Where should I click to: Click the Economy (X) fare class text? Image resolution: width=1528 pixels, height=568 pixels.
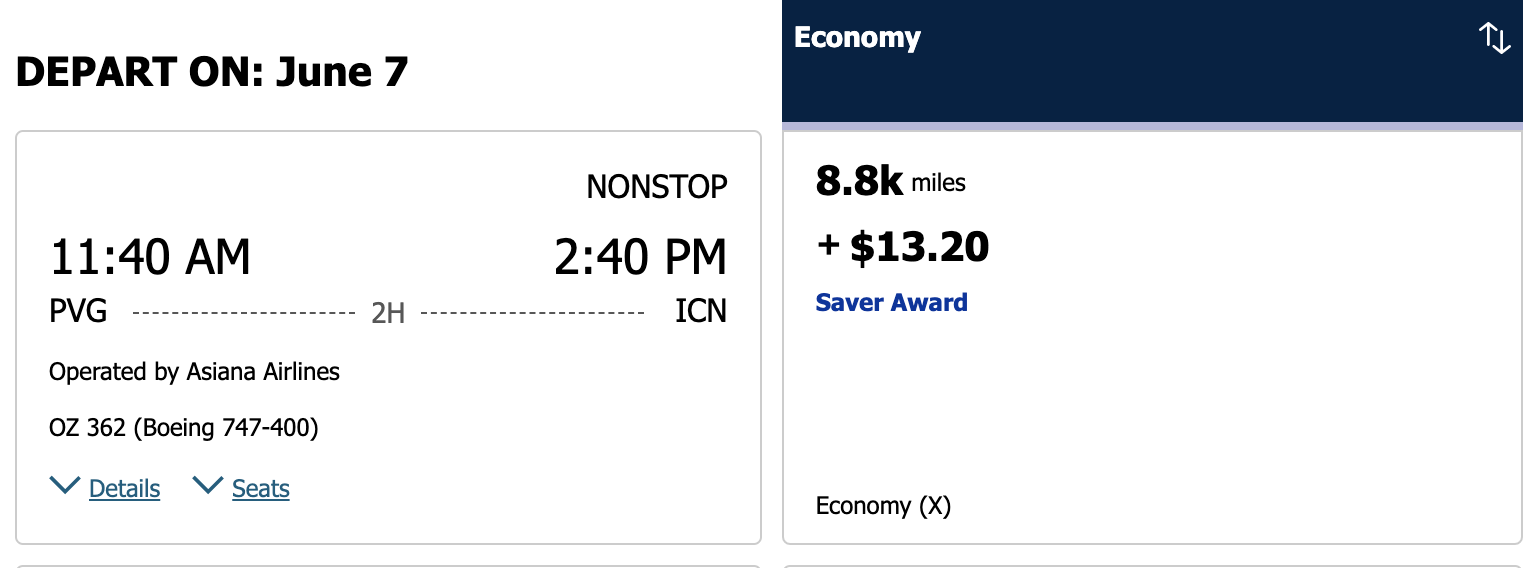883,506
